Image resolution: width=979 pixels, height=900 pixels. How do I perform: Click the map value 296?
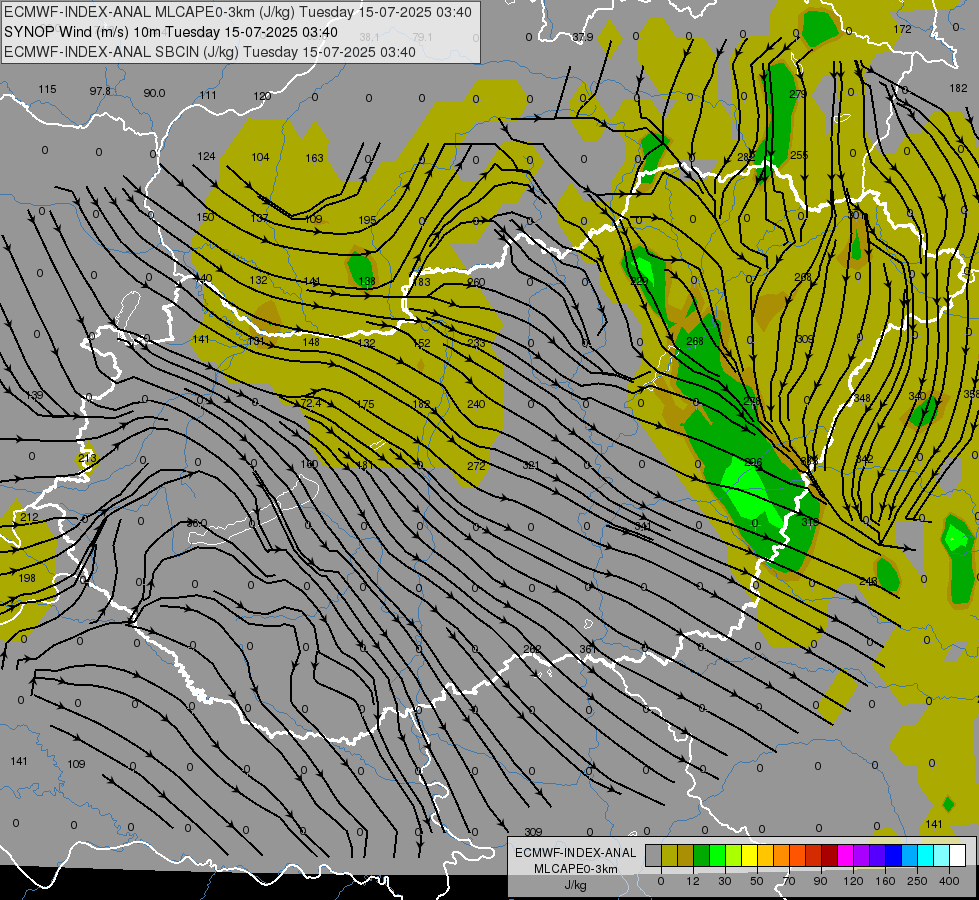click(x=754, y=462)
